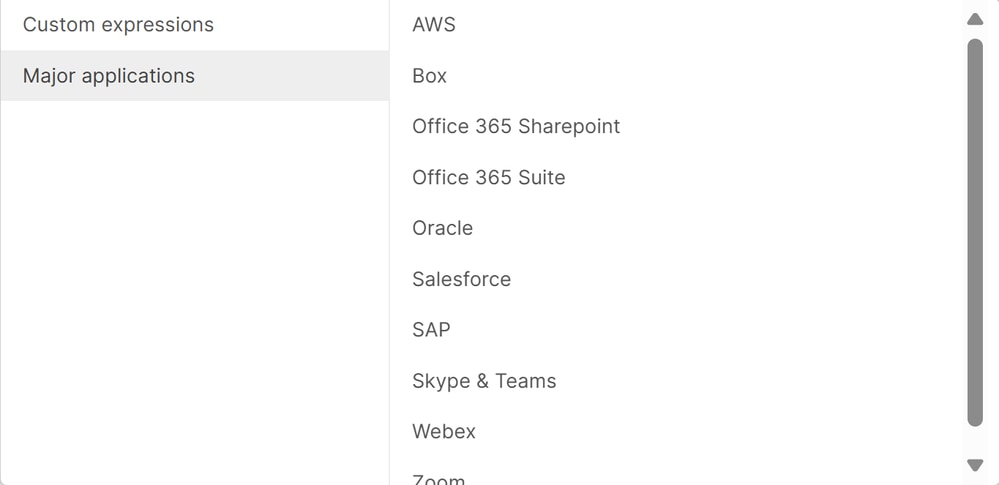Click the scroll up arrow

click(x=975, y=19)
